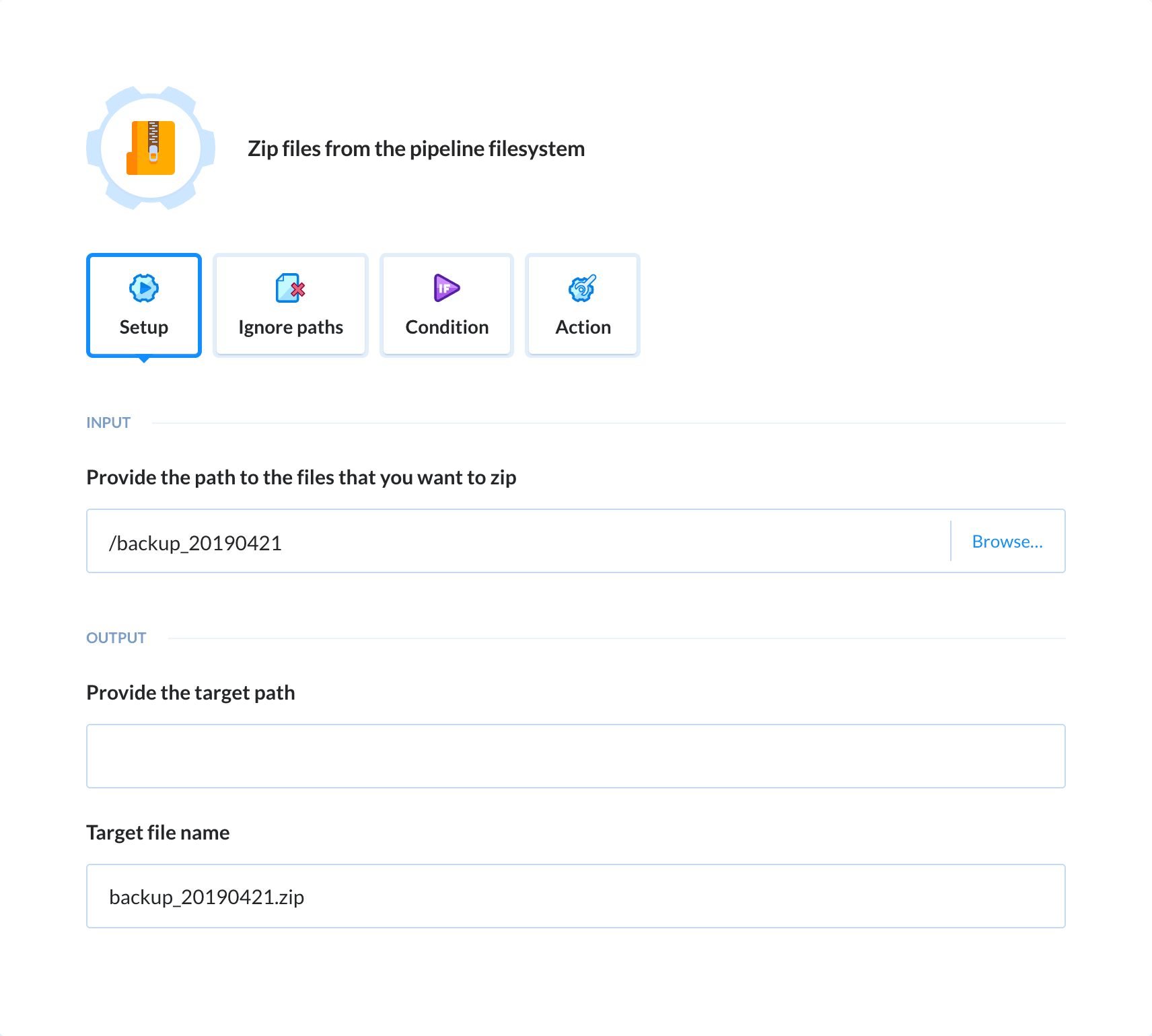Click the OUTPUT section label
The width and height of the screenshot is (1152, 1036).
click(116, 637)
